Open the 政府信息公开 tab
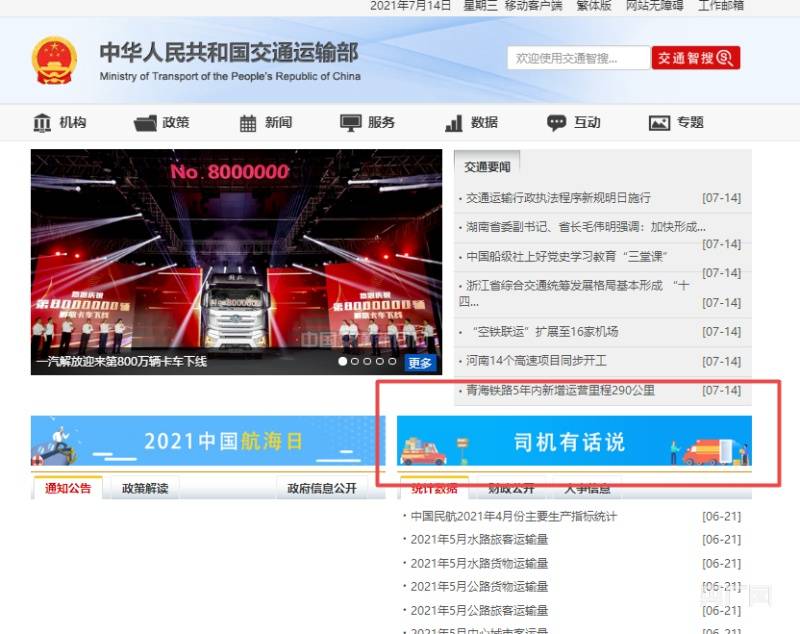Screen dimensions: 800x634 coord(321,488)
